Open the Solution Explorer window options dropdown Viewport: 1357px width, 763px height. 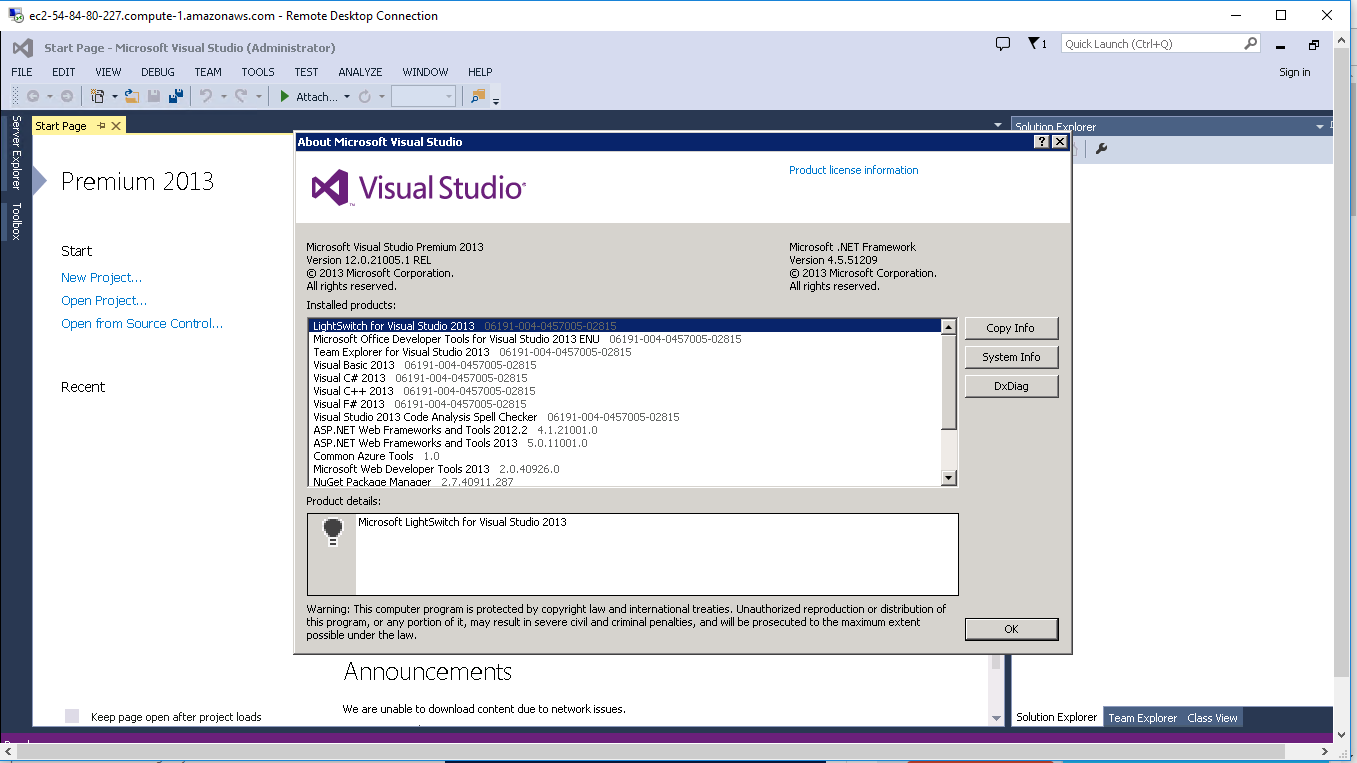(x=1320, y=127)
